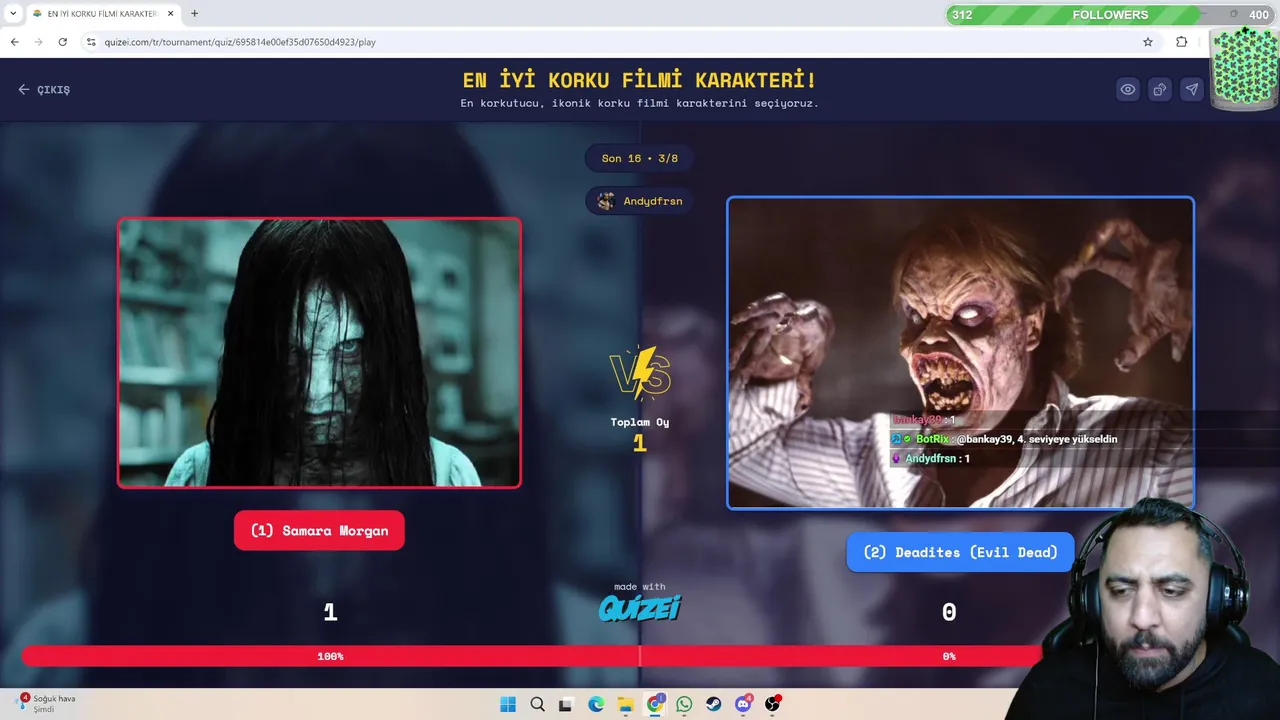Bookmark this page with star icon
The image size is (1280, 720).
click(x=1148, y=42)
